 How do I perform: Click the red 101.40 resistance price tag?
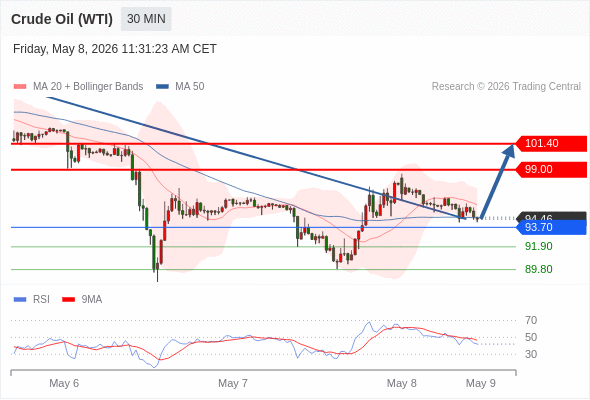(x=551, y=143)
